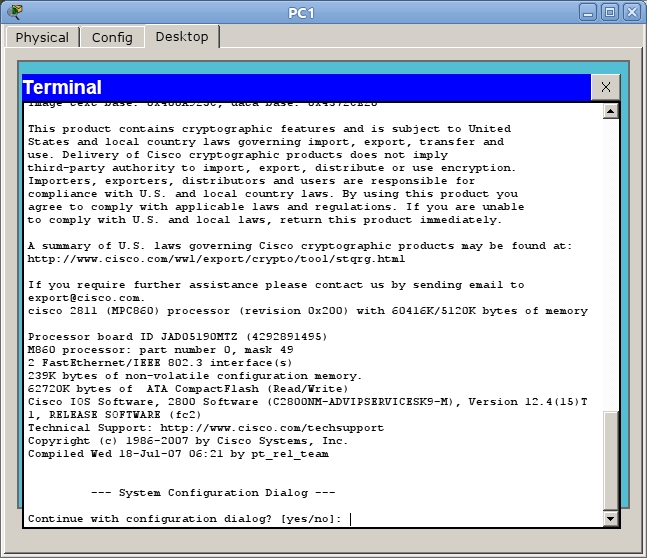647x558 pixels.
Task: Close the PC1 window
Action: click(632, 12)
